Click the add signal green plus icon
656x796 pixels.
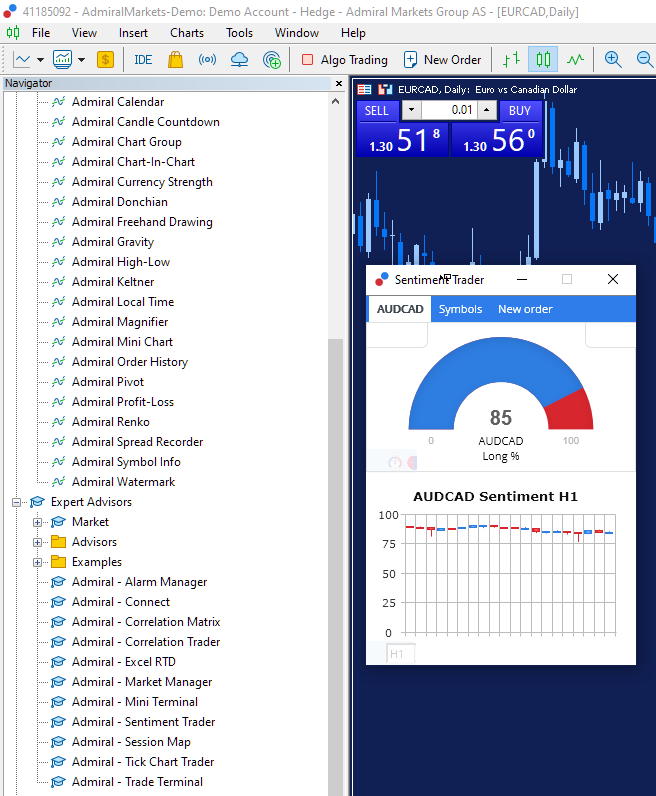pos(272,59)
